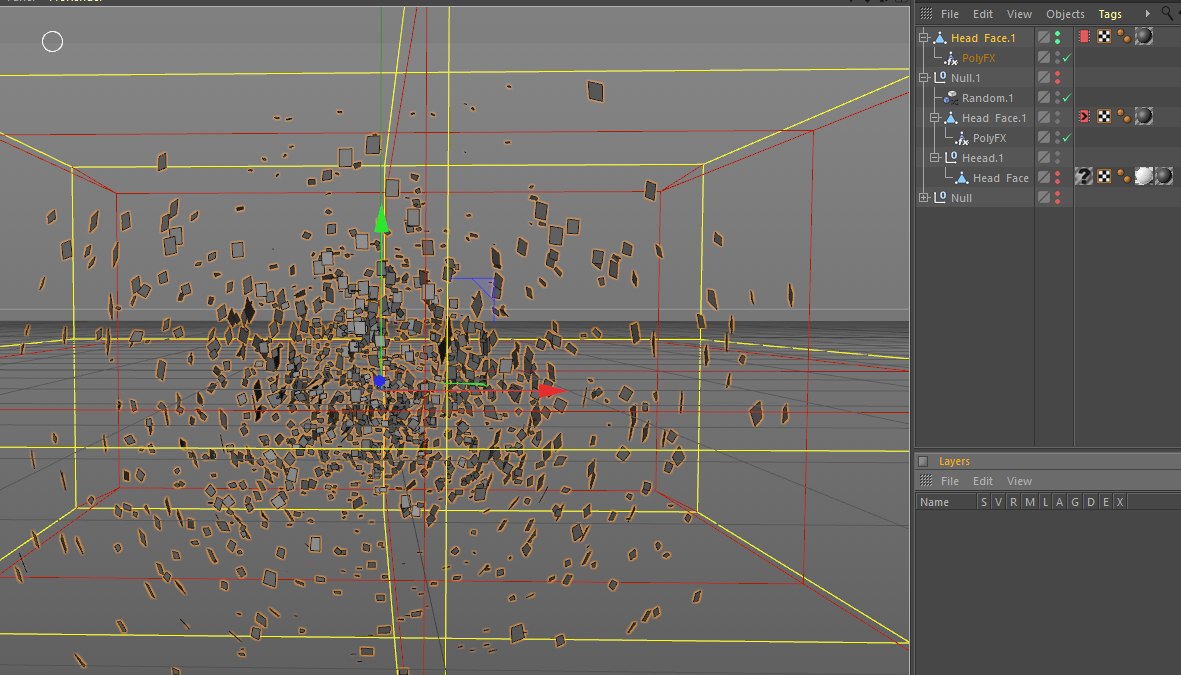Click the S column header in Layers

[x=983, y=502]
